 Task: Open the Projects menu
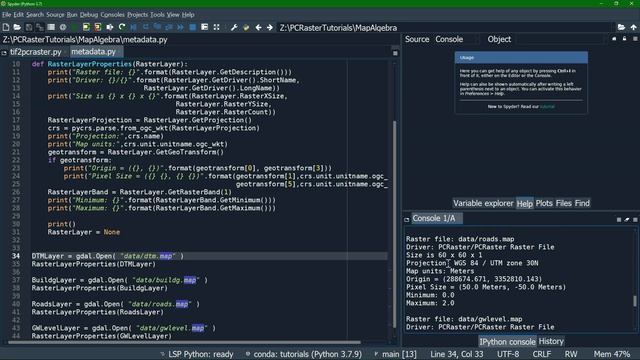(137, 15)
